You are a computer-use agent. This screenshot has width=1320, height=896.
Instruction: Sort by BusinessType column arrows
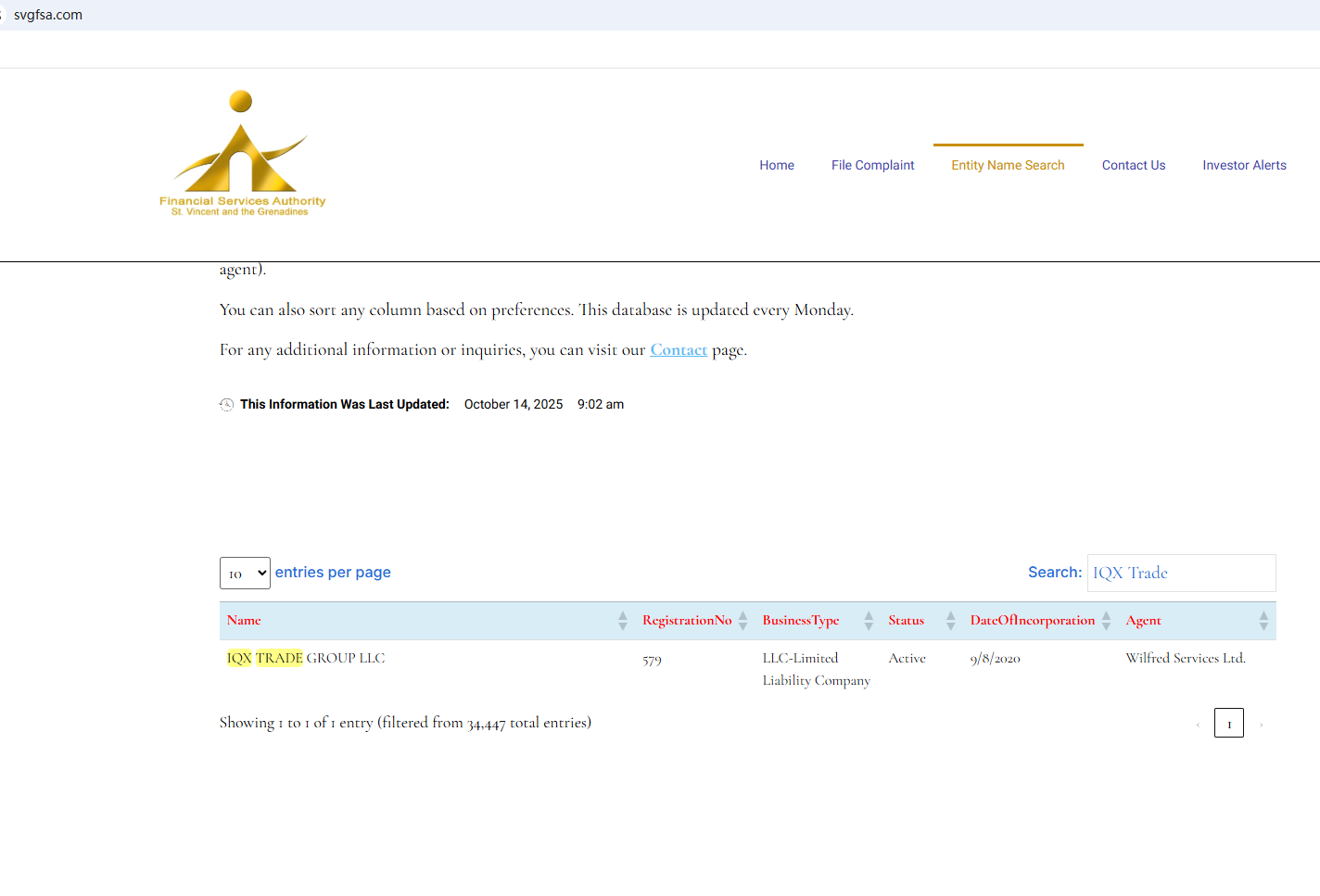[x=869, y=621]
